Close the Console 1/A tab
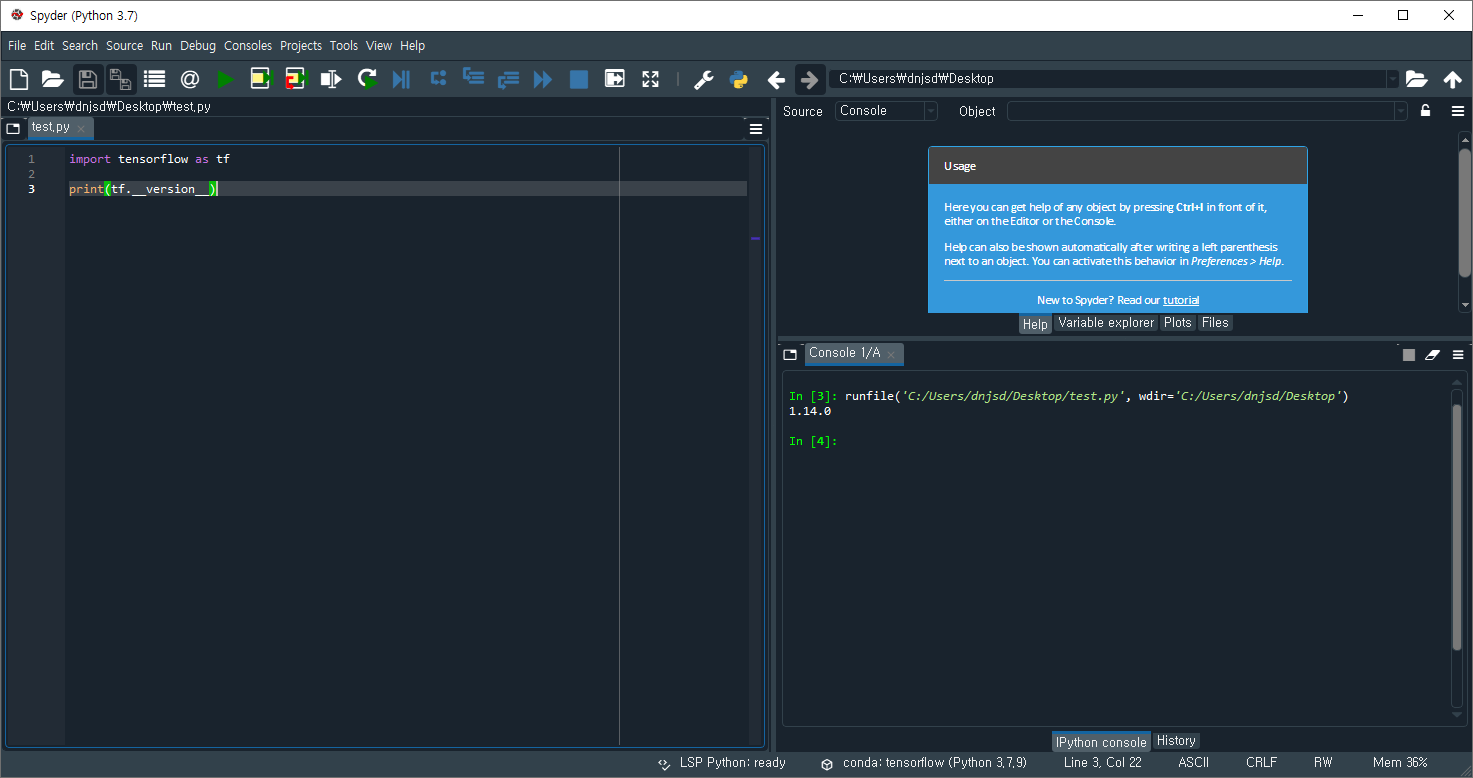The height and width of the screenshot is (778, 1473). coord(891,354)
